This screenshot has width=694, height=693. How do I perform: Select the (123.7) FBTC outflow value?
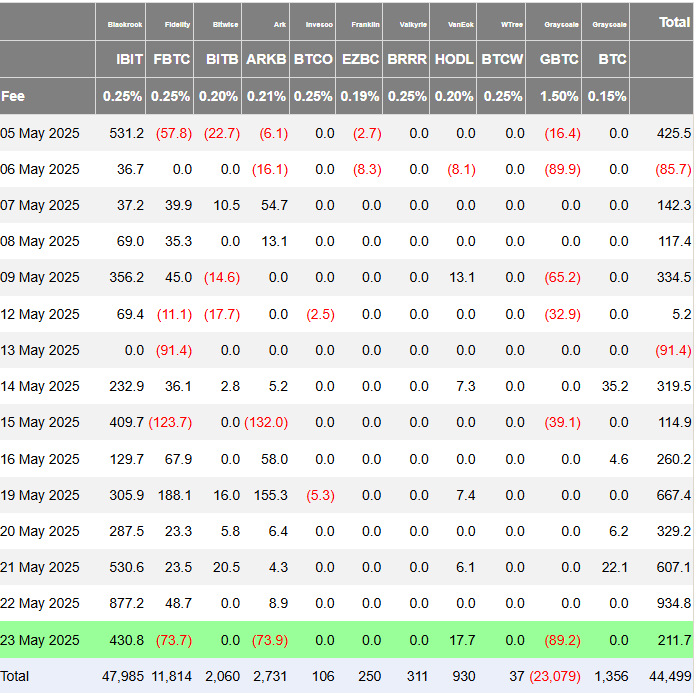click(170, 422)
